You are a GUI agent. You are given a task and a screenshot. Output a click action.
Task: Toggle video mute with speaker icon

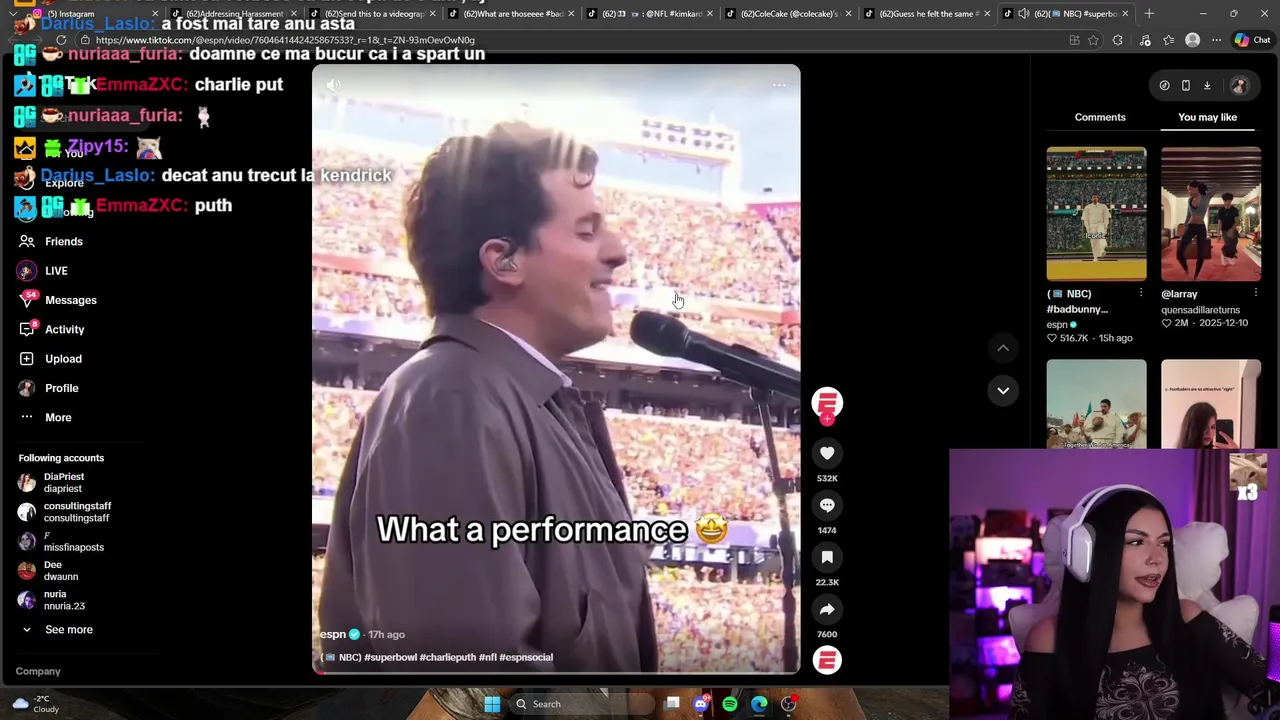pyautogui.click(x=334, y=86)
